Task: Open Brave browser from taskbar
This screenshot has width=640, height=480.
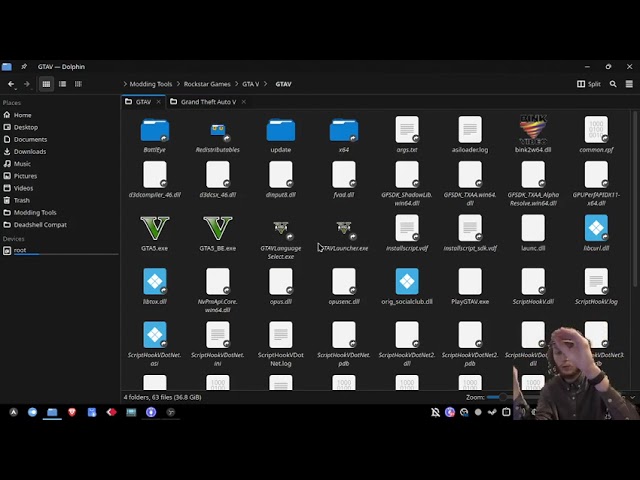Action: 72,412
